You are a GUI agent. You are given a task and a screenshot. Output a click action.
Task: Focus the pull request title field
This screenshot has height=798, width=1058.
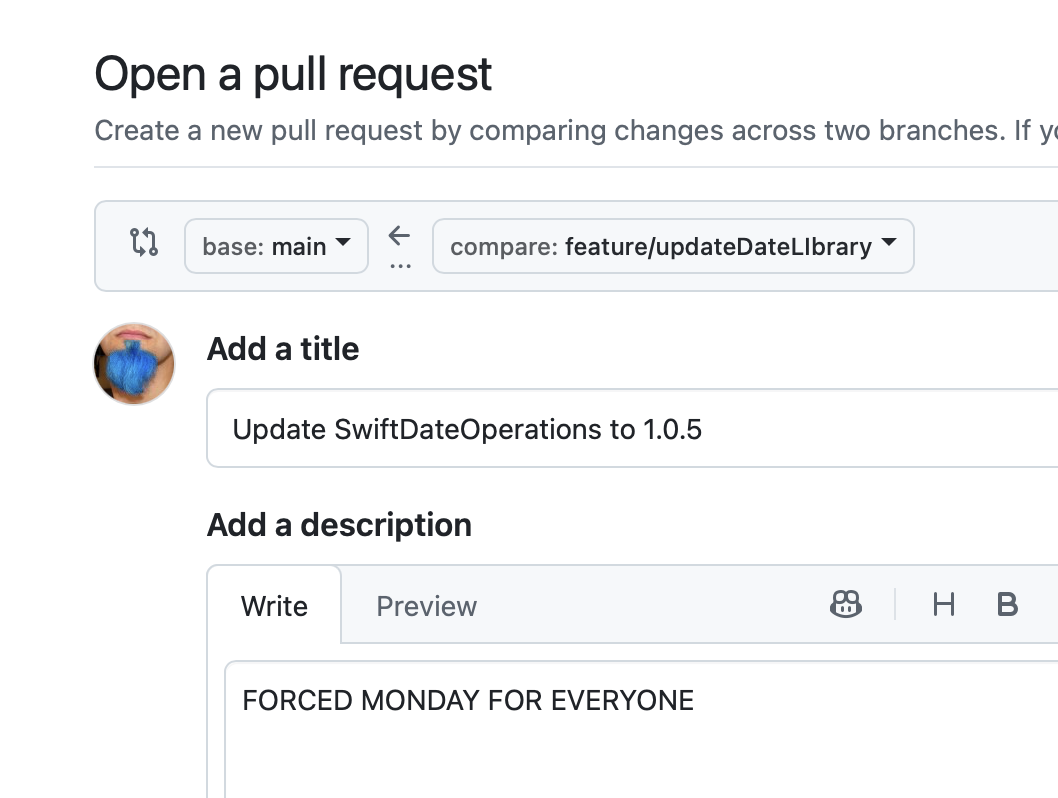tap(630, 429)
